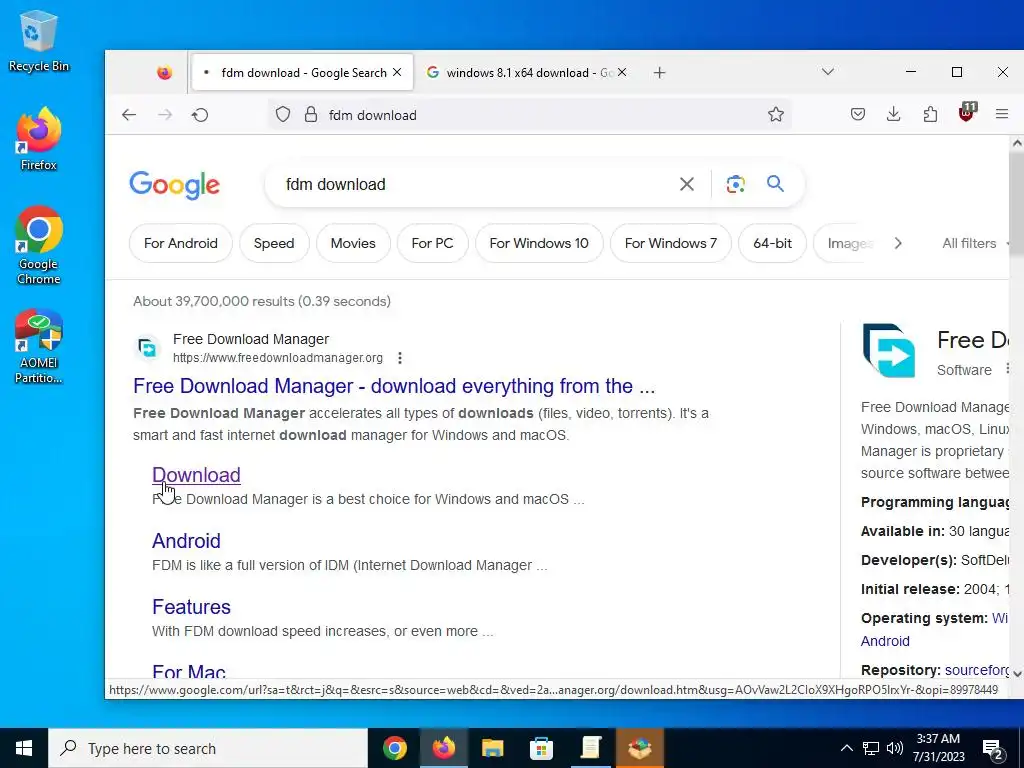Open Features sitelink
1024x768 pixels.
[191, 607]
